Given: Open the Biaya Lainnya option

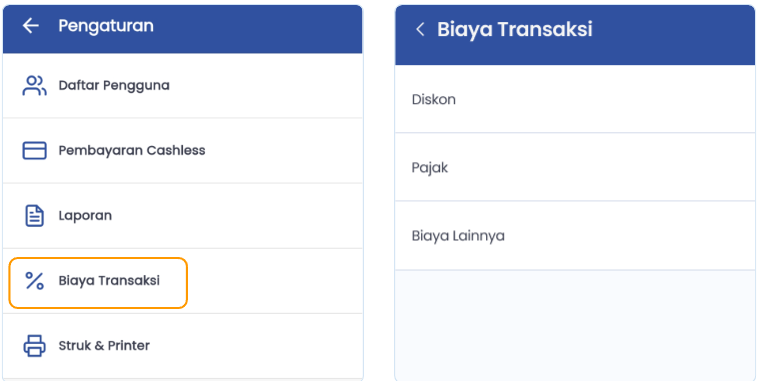Looking at the screenshot, I should click(x=575, y=236).
